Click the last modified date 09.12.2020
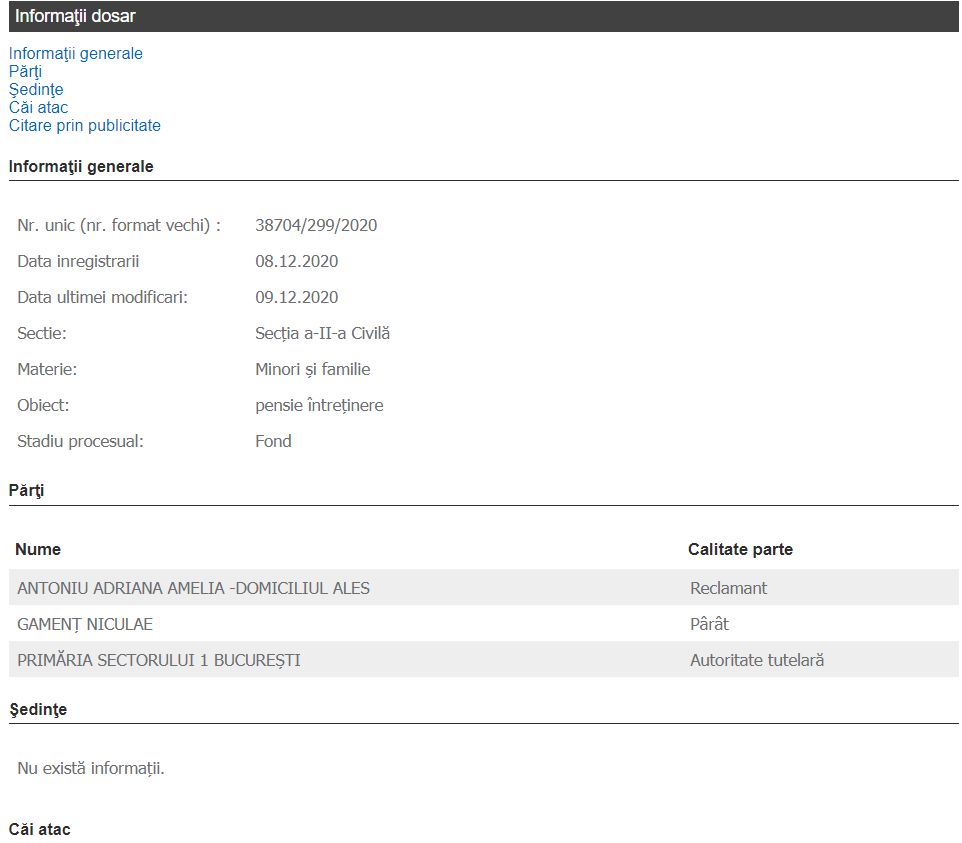 coord(296,298)
